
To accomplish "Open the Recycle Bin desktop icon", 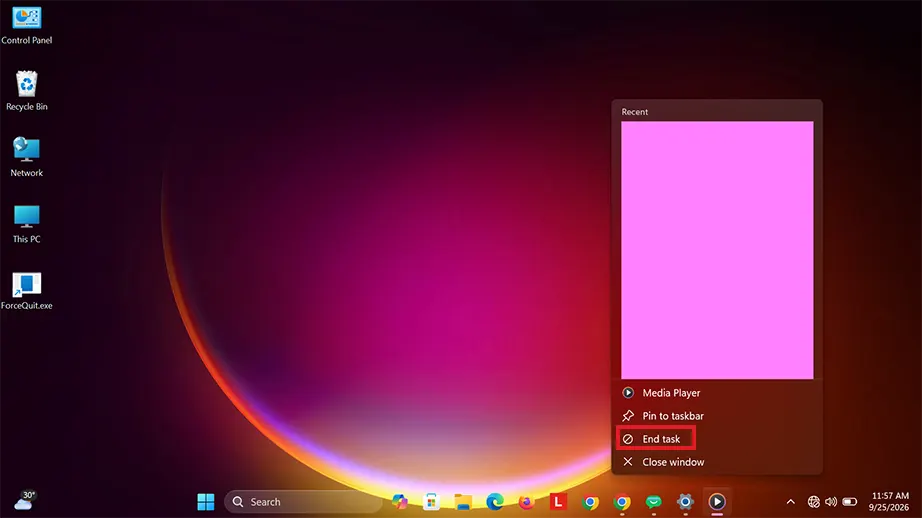I will 26,91.
